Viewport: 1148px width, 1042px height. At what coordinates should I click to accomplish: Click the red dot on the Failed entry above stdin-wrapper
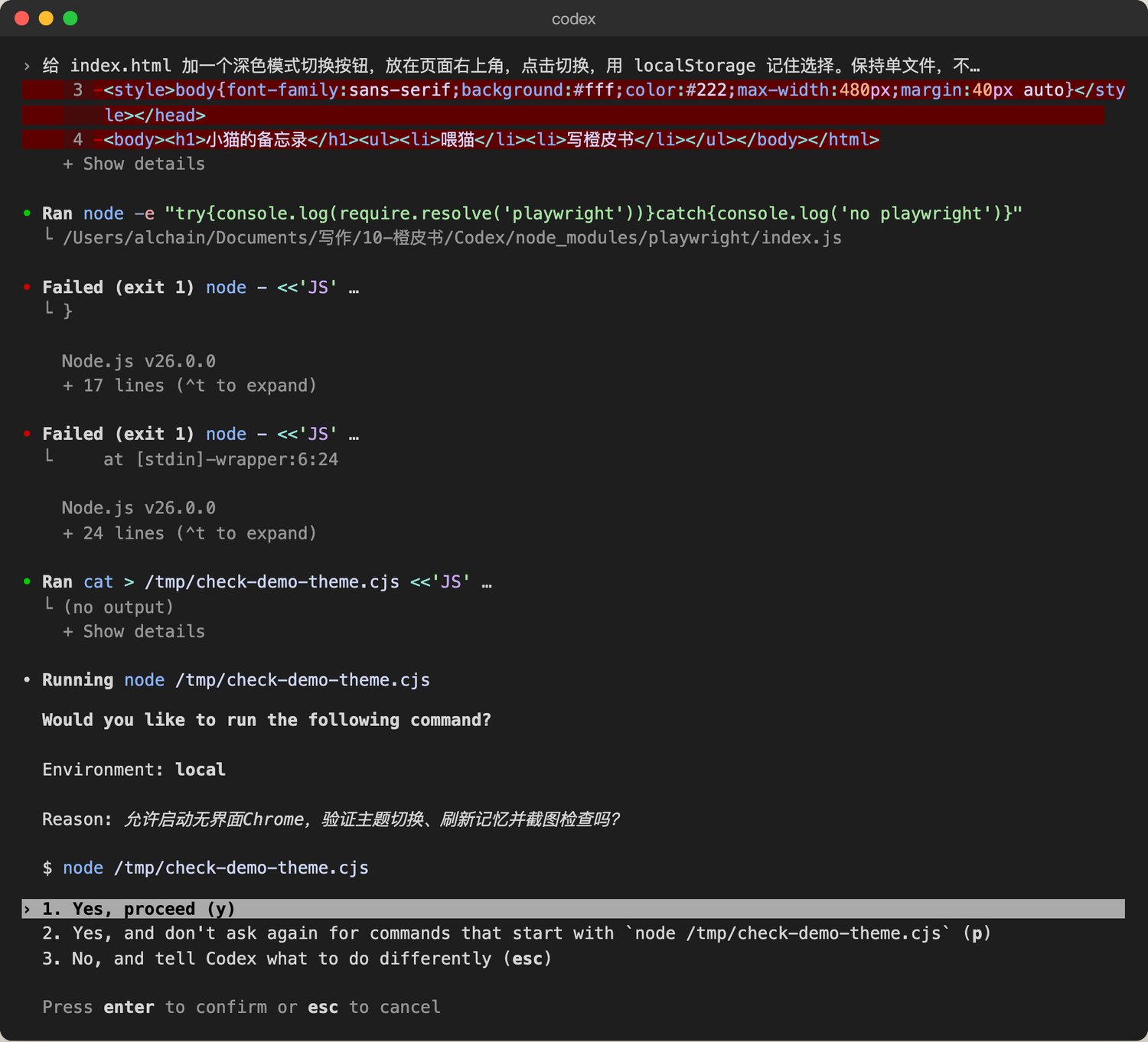(27, 434)
